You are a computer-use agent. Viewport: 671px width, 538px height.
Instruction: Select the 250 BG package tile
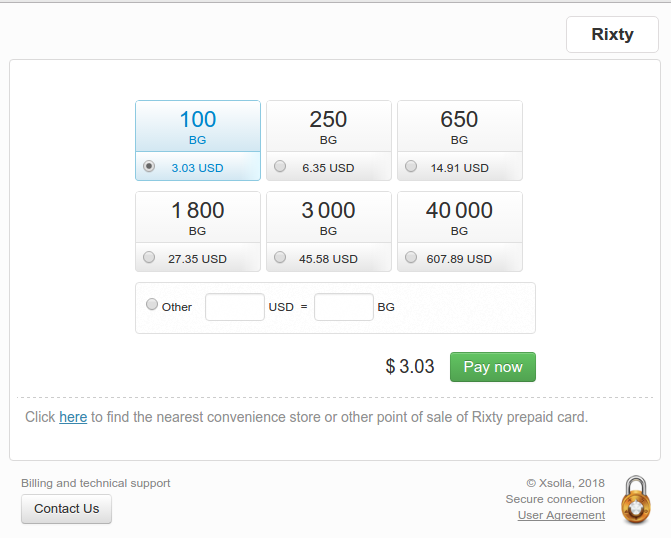329,140
